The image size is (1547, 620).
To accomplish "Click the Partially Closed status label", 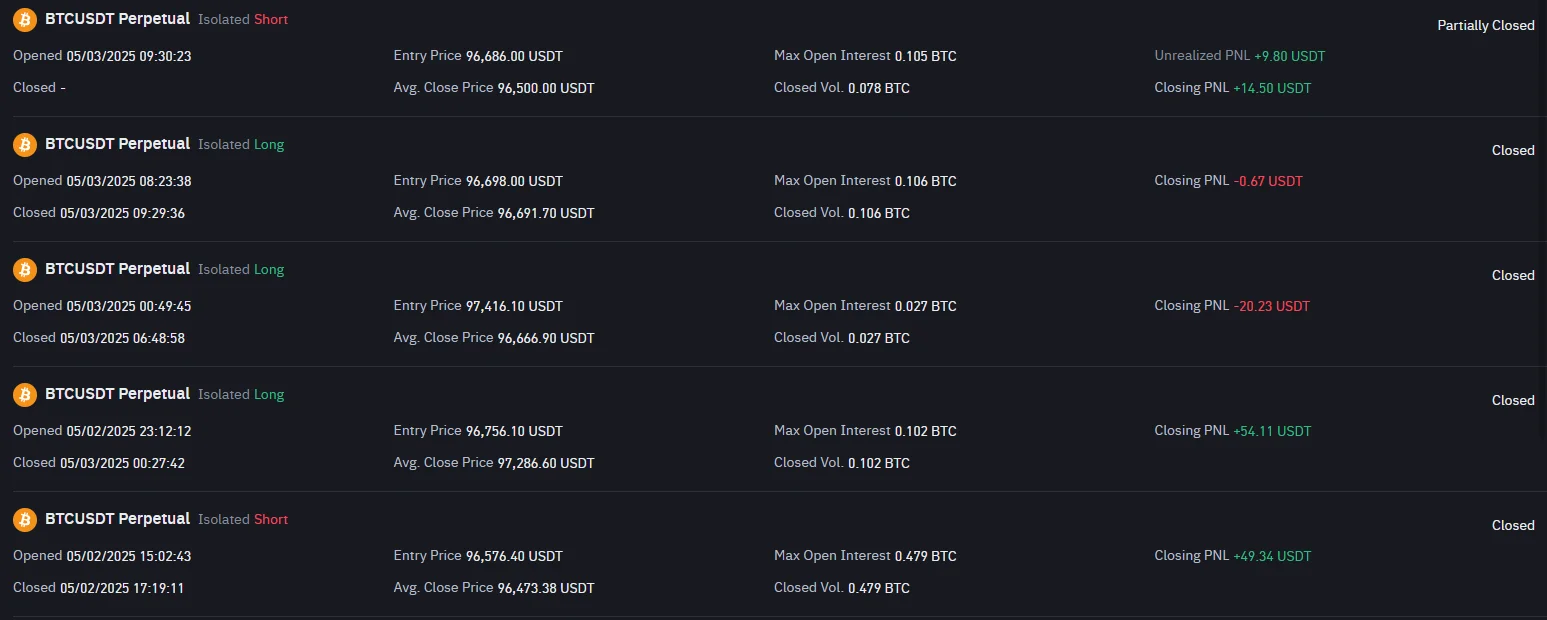I will point(1485,26).
